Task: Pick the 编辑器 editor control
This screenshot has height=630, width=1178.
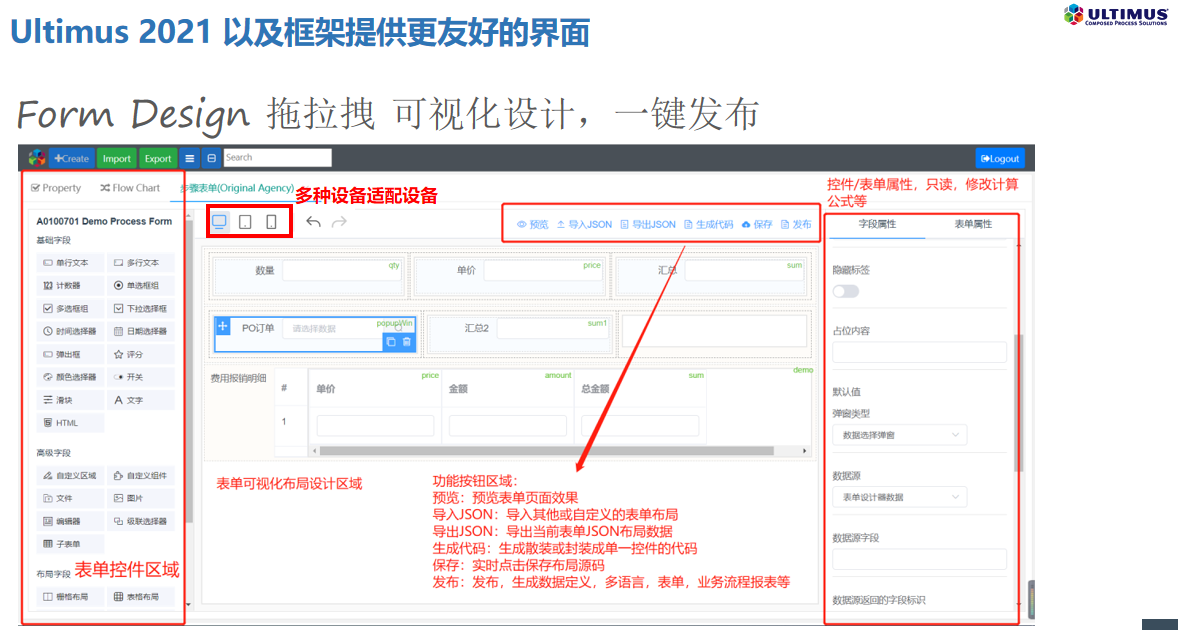Action: click(70, 521)
